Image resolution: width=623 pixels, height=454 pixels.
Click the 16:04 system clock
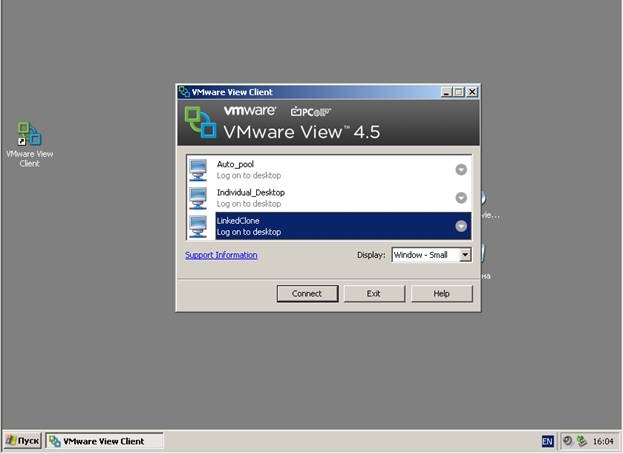[x=603, y=441]
